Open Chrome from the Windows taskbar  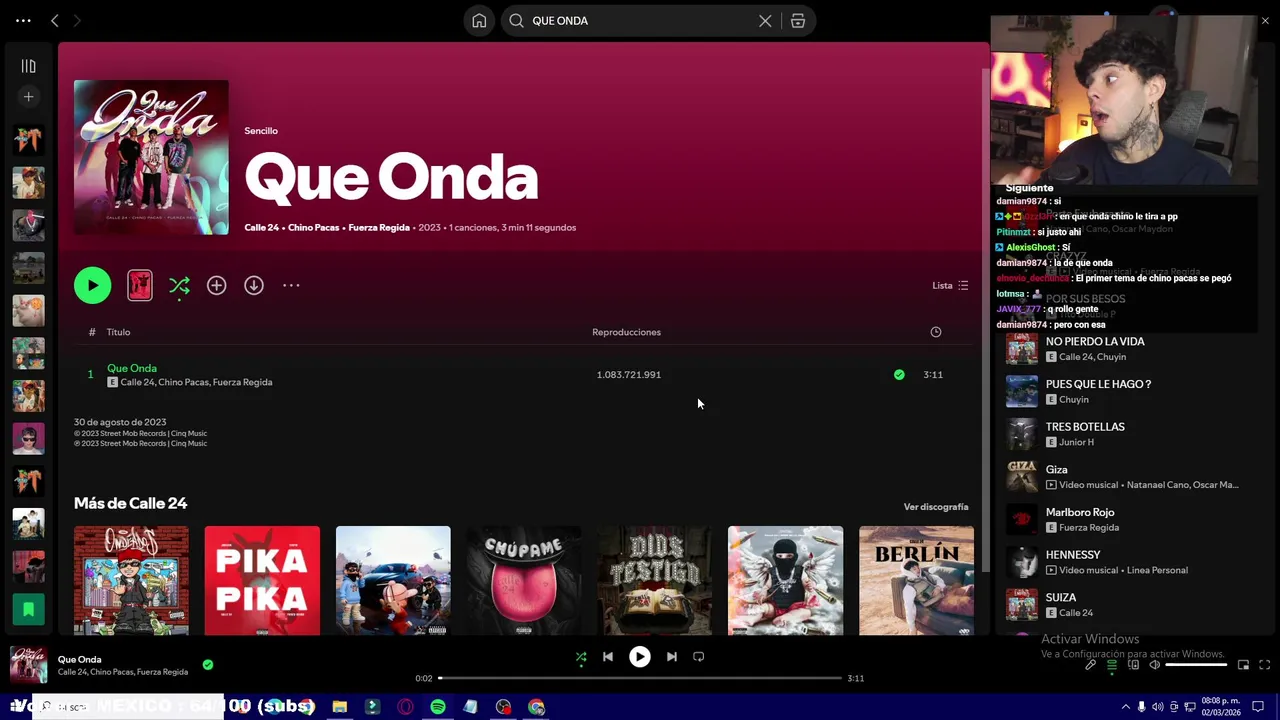point(537,707)
